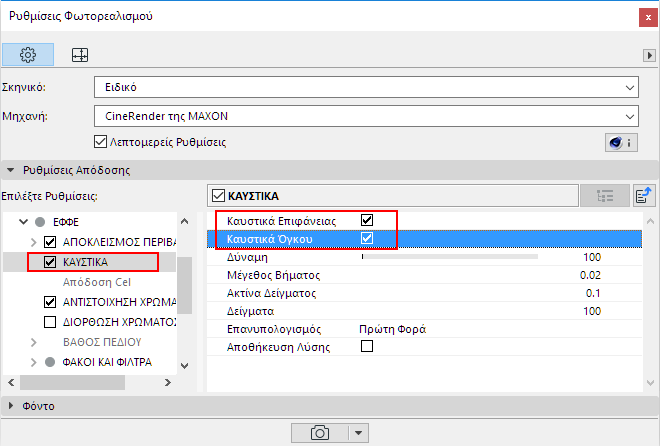
Task: Open the Επανυπολογισμός option Πρώτη Φορά
Action: click(x=392, y=329)
